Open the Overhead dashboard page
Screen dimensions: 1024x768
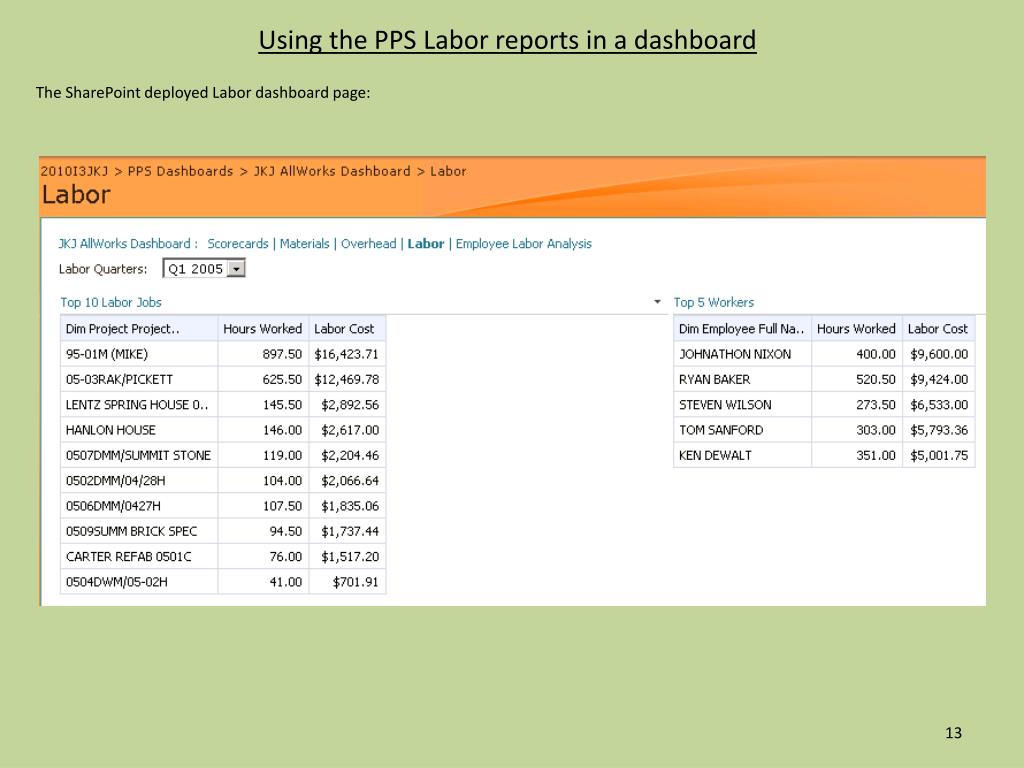(x=368, y=244)
